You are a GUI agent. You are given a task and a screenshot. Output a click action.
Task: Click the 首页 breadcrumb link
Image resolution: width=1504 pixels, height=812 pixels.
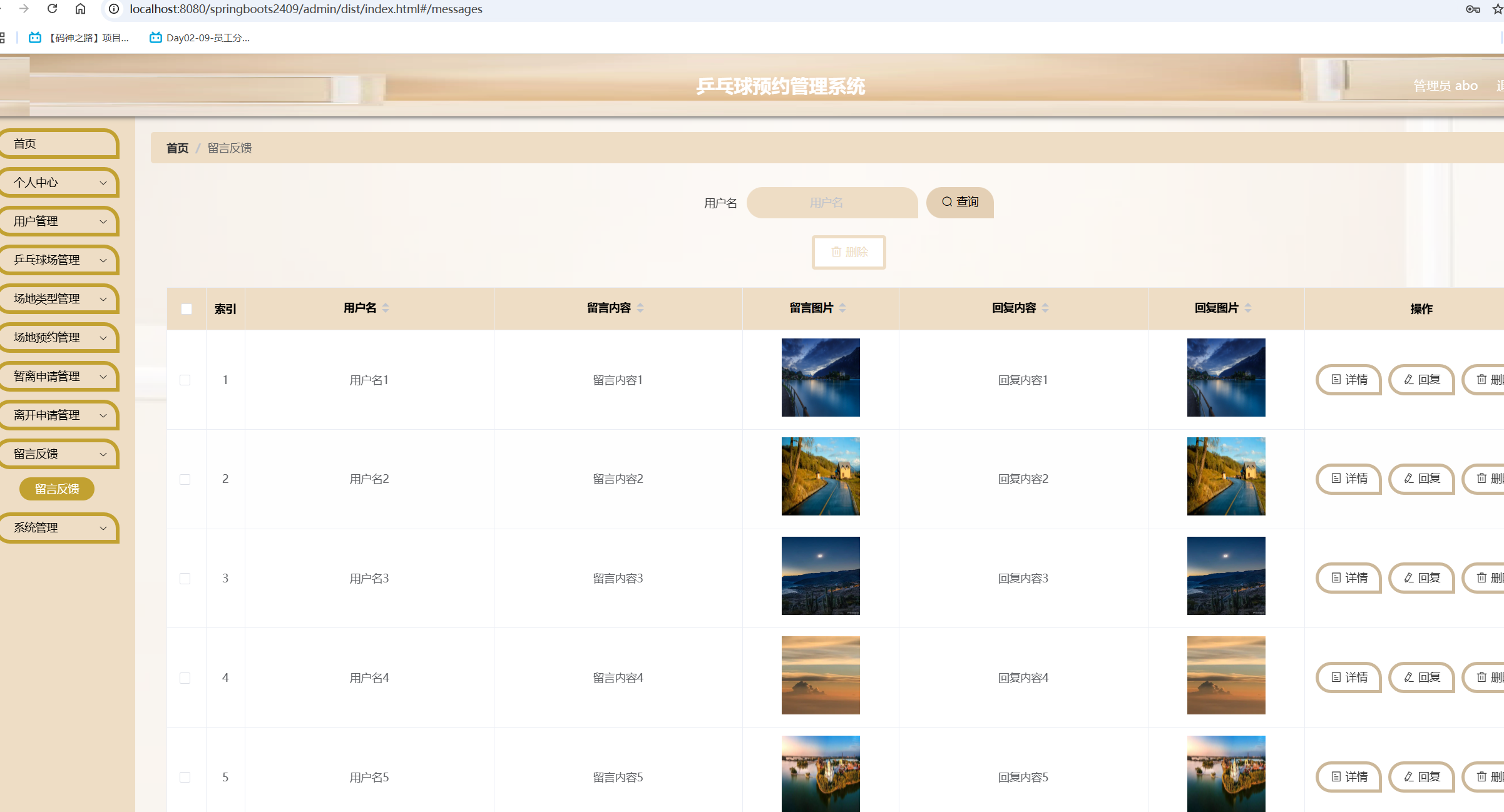[177, 148]
